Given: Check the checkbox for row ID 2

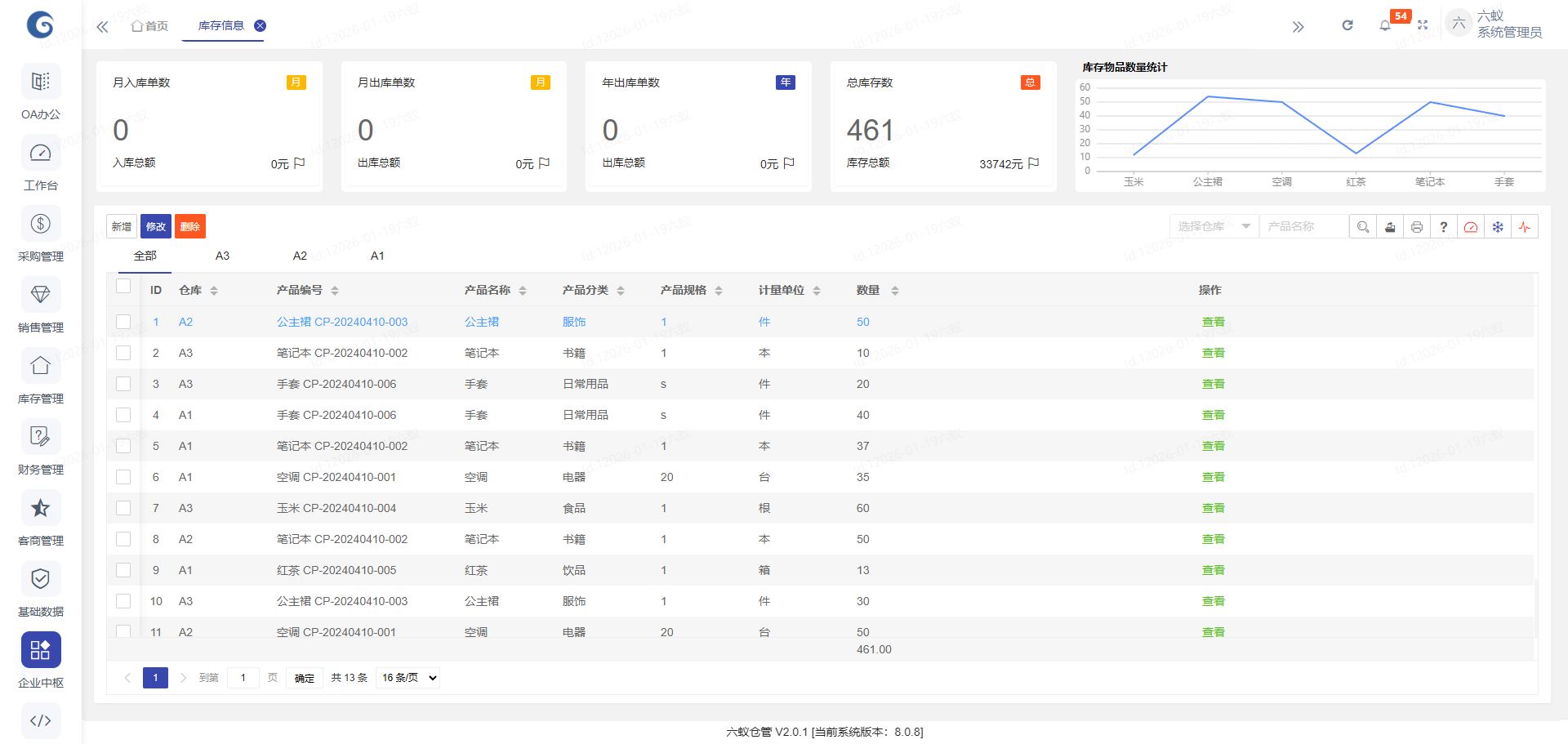Looking at the screenshot, I should coord(123,353).
